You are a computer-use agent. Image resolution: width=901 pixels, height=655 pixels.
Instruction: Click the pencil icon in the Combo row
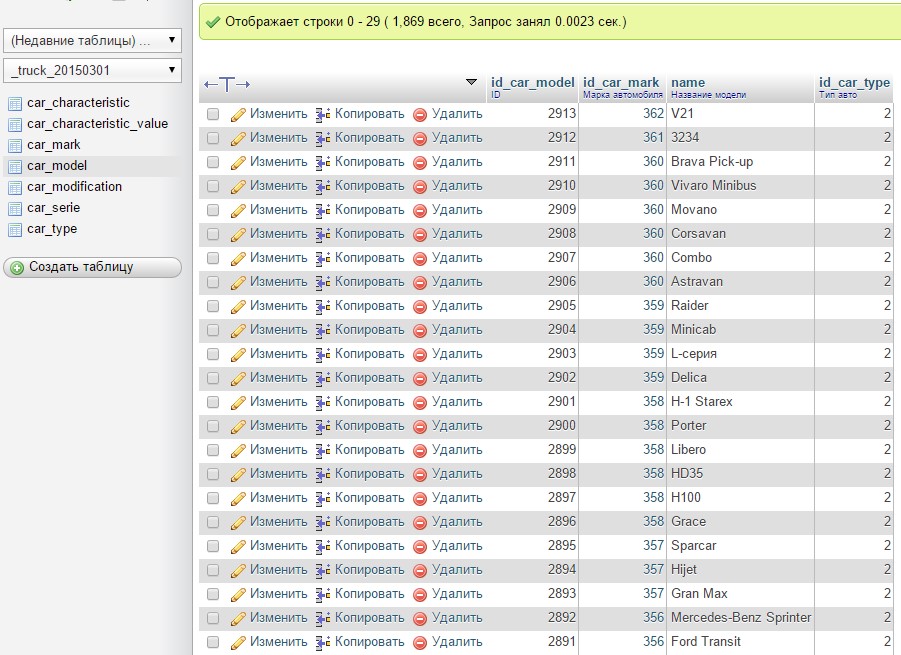238,259
